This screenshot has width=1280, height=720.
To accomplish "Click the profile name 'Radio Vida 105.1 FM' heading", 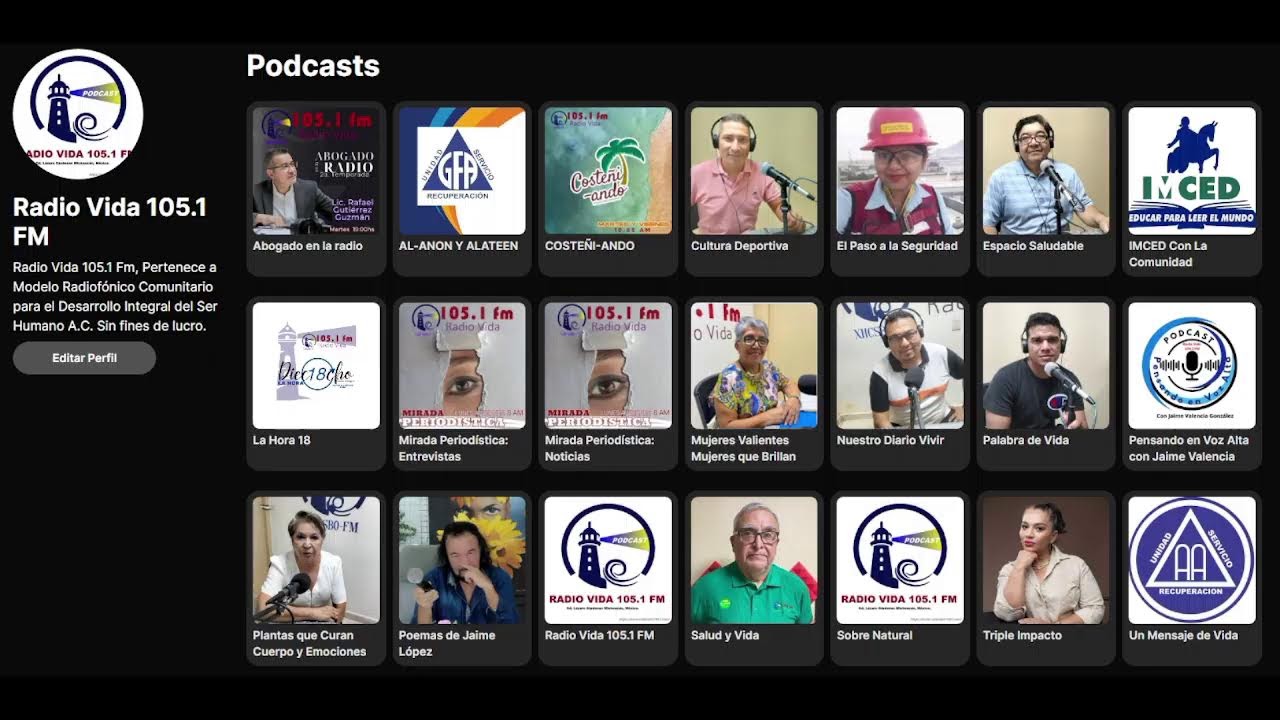I will pos(110,221).
